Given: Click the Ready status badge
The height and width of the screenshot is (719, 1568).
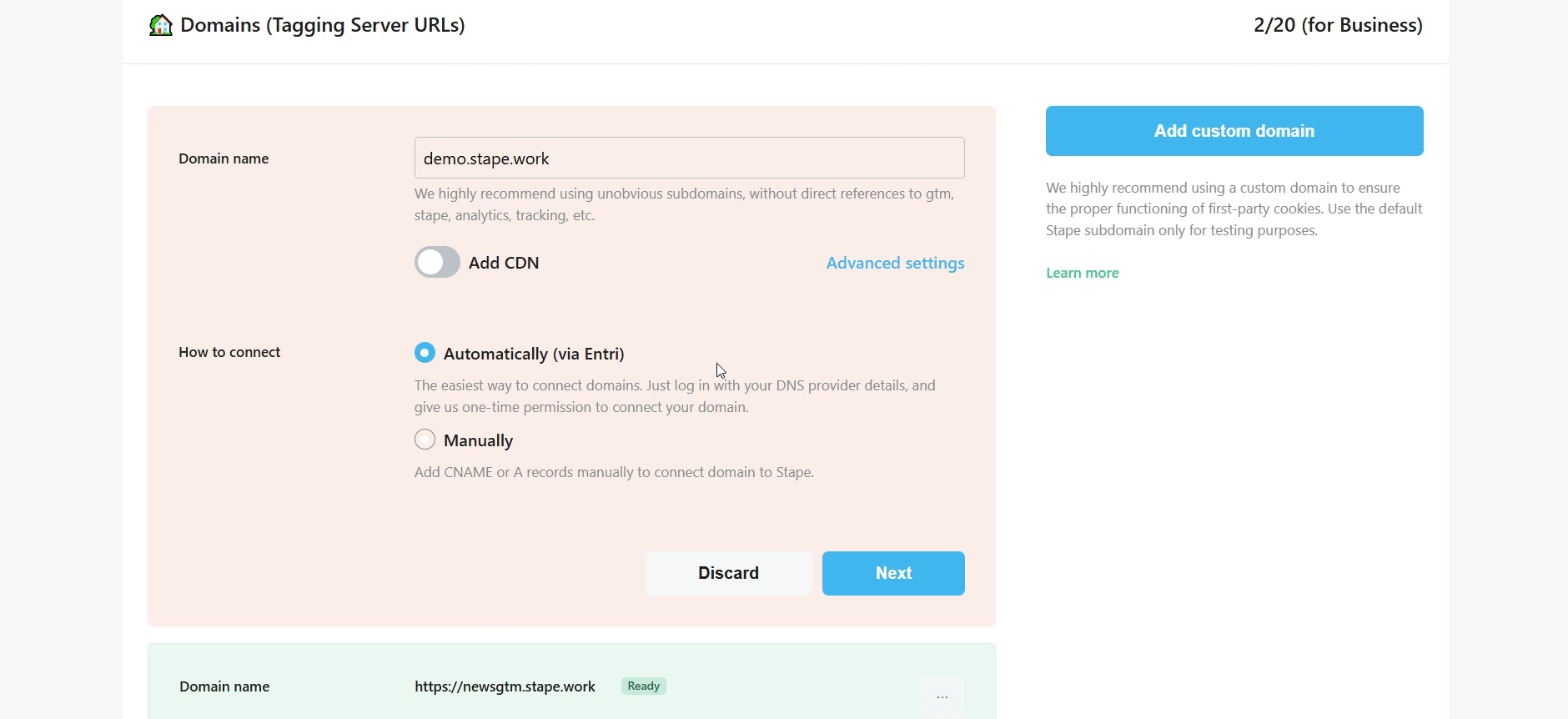Looking at the screenshot, I should point(643,686).
